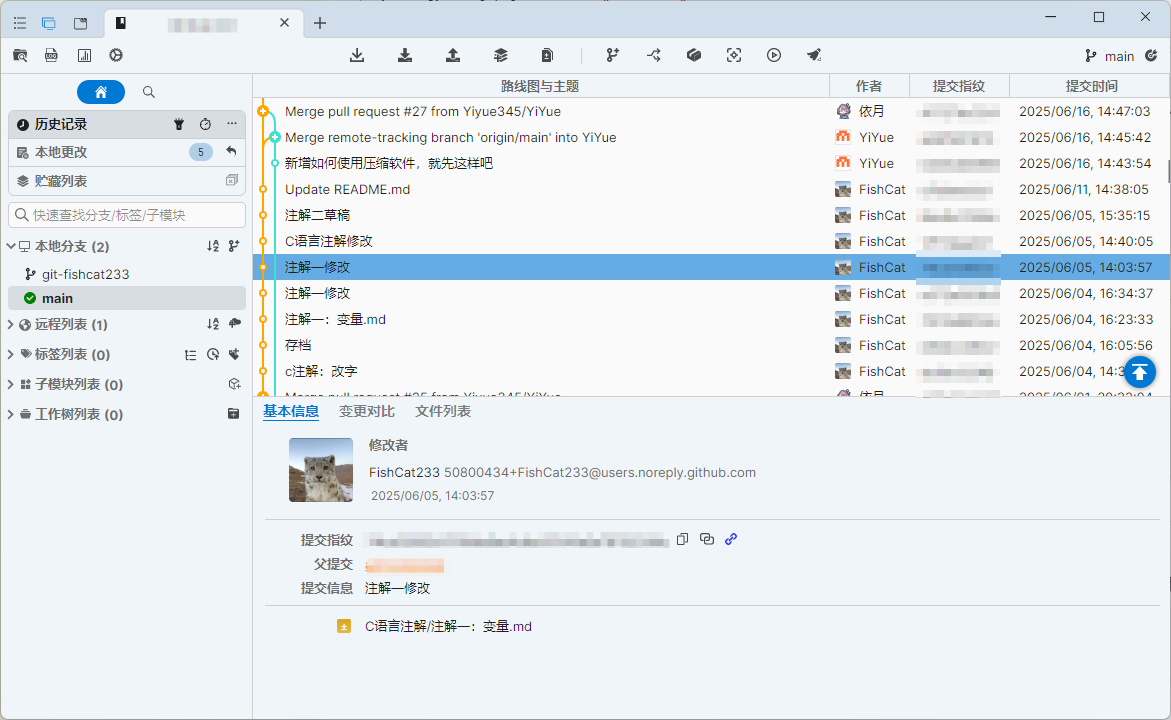The width and height of the screenshot is (1171, 720).
Task: Collapse the 本地分支 section
Action: point(11,246)
